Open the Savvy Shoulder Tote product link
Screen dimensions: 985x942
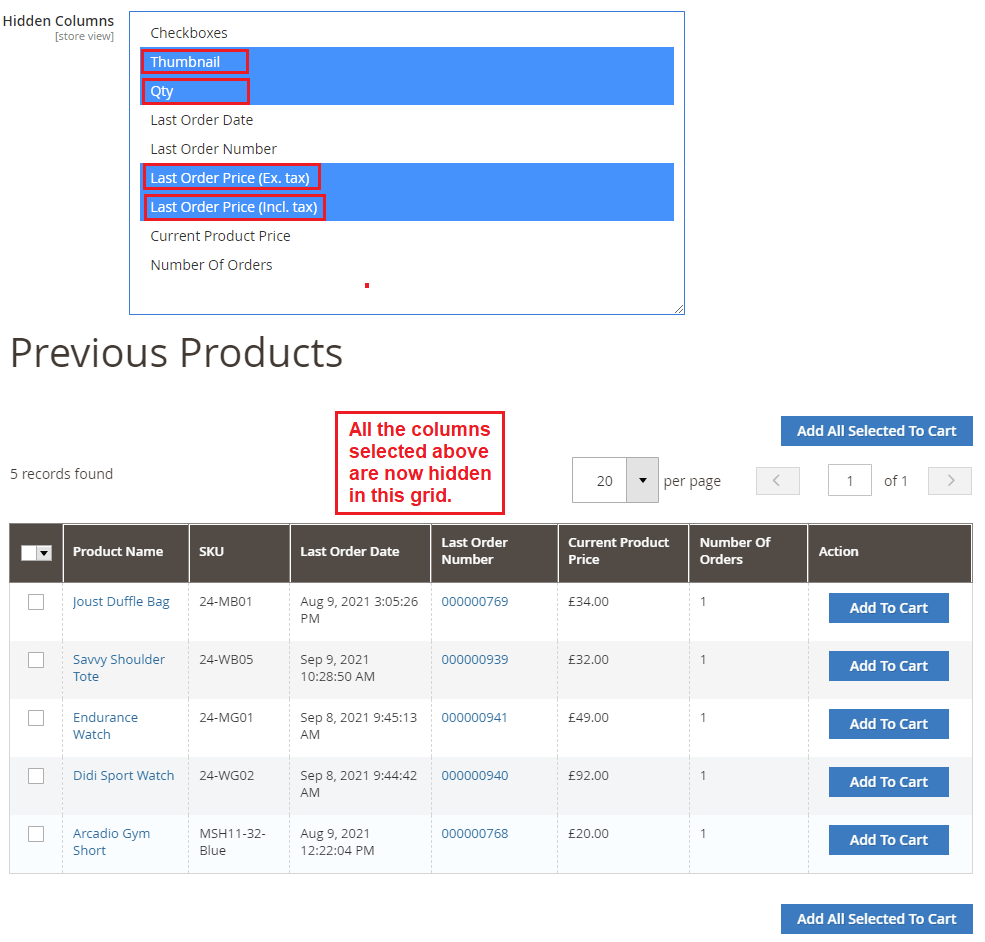tap(118, 668)
